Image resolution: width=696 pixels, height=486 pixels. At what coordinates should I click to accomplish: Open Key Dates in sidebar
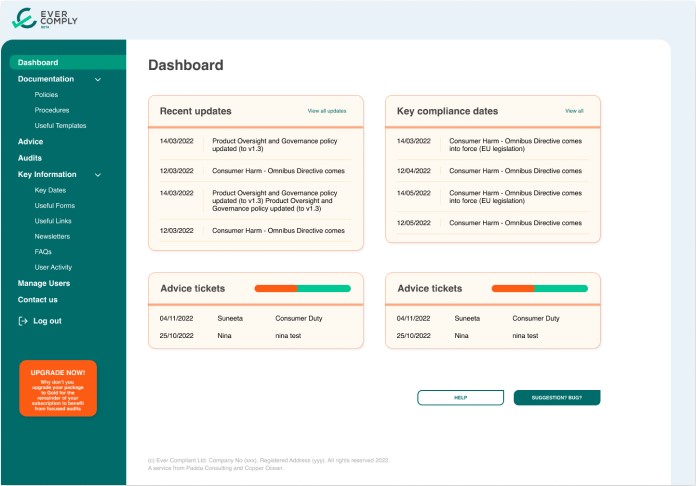click(x=50, y=190)
